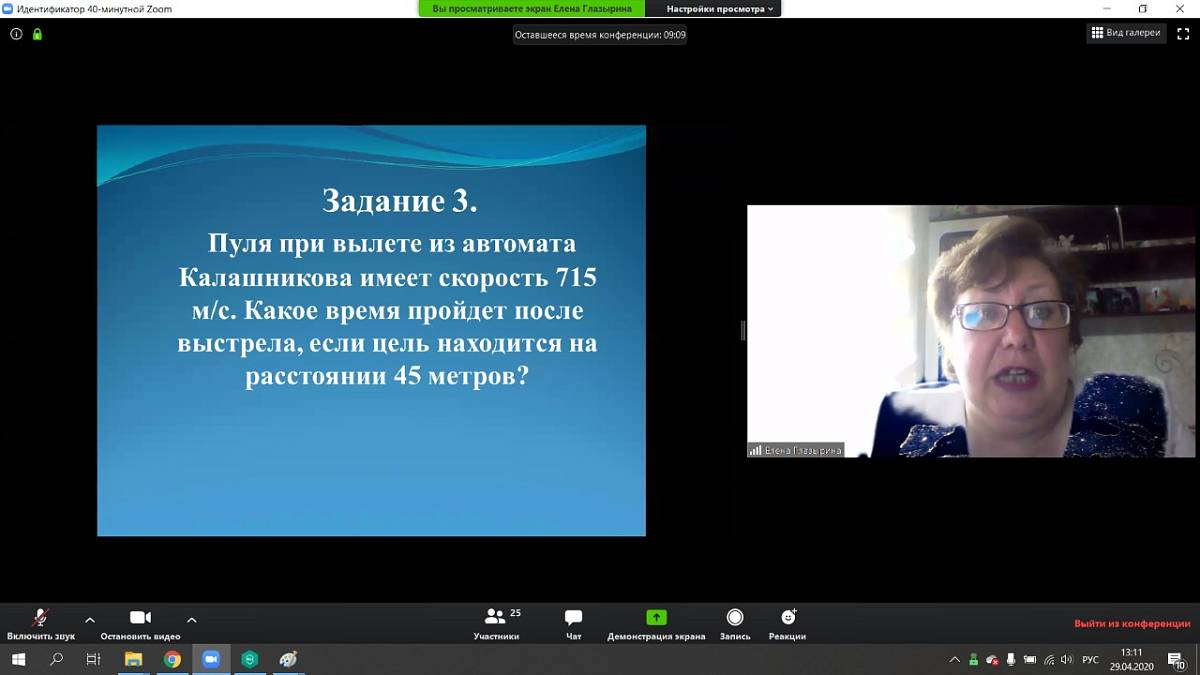Open Google Chrome from the taskbar
Image resolution: width=1200 pixels, height=675 pixels.
[172, 659]
